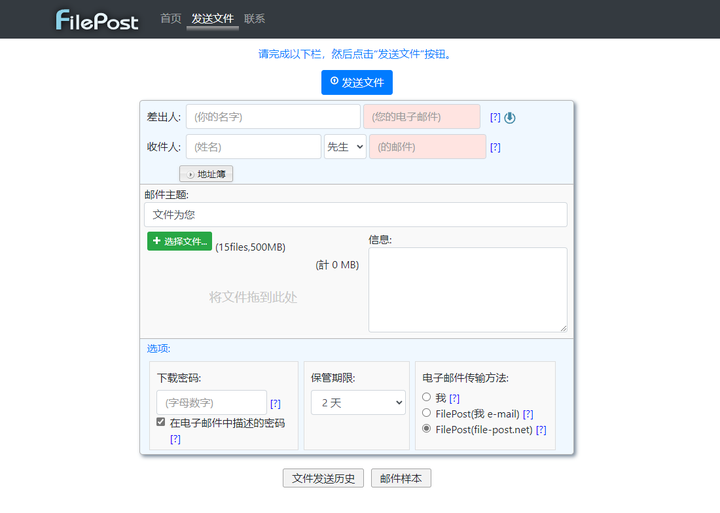Image resolution: width=720 pixels, height=513 pixels.
Task: Open help link beside password field
Action: click(x=276, y=404)
